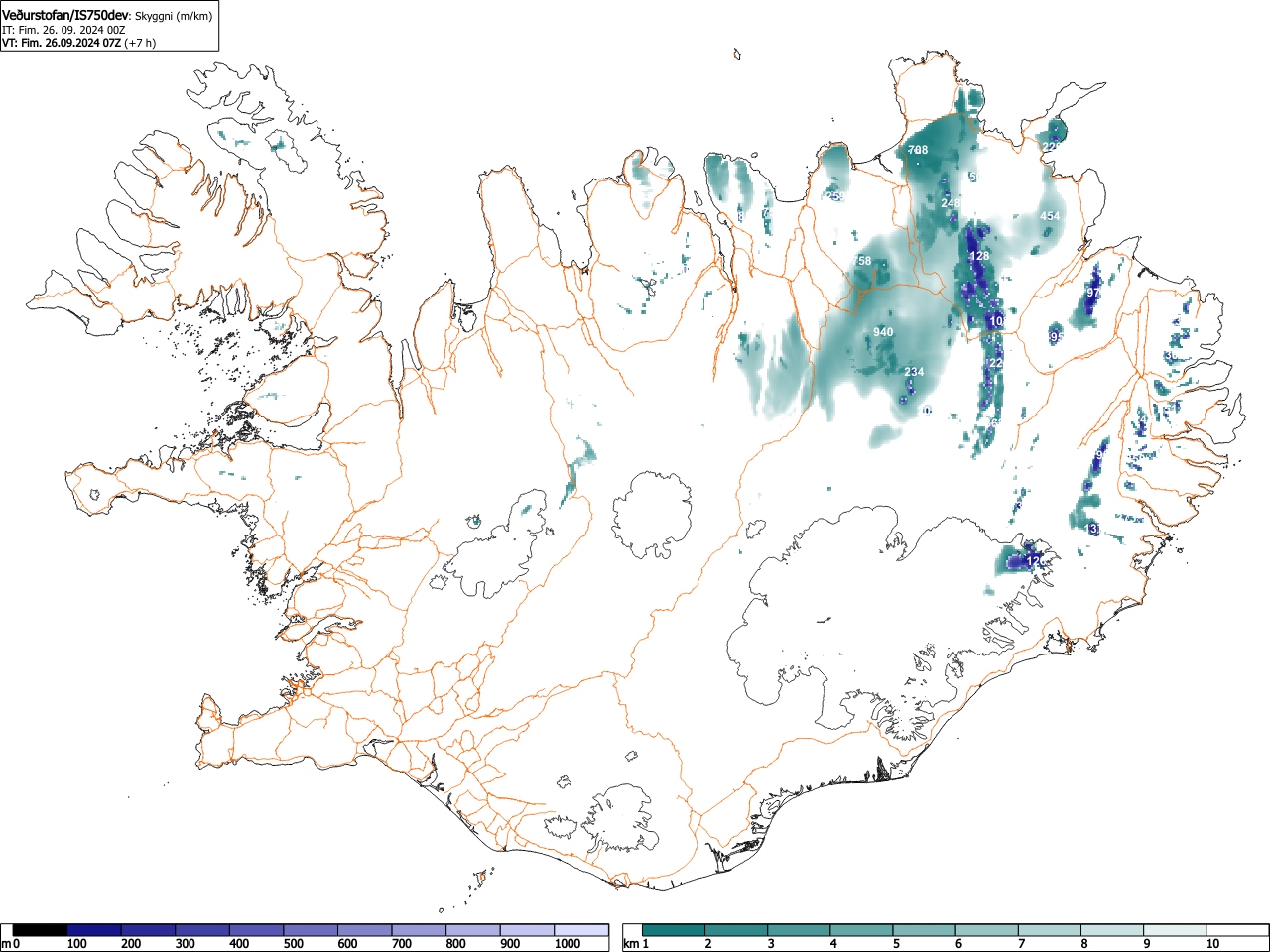Pick the dark navy 100–200 m legend swatch
1270x952 pixels.
94,930
